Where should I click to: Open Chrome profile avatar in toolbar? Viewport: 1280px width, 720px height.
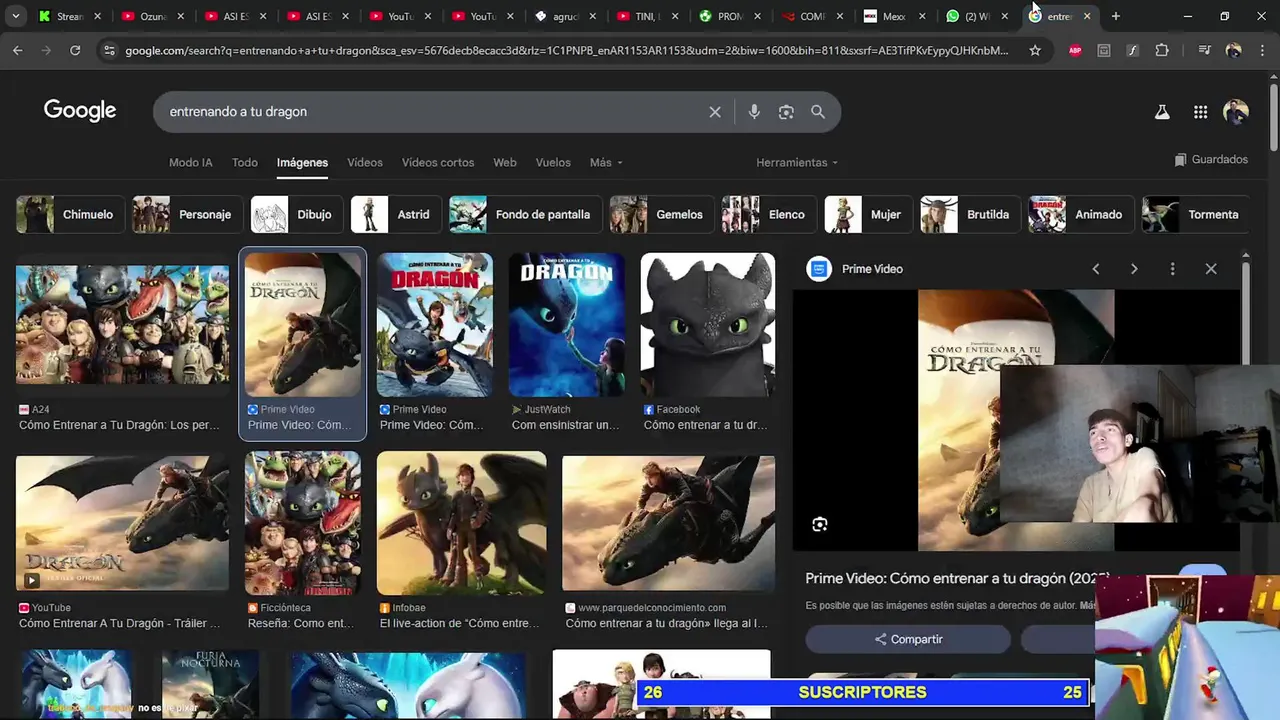(x=1233, y=50)
